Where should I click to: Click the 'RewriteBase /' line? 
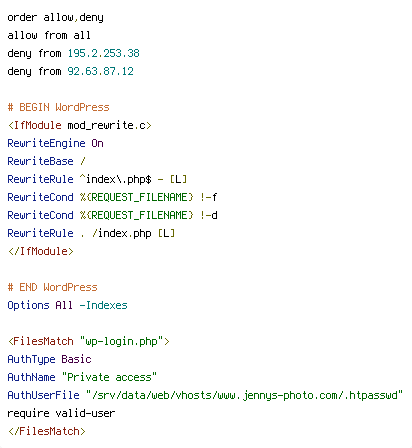(46, 161)
